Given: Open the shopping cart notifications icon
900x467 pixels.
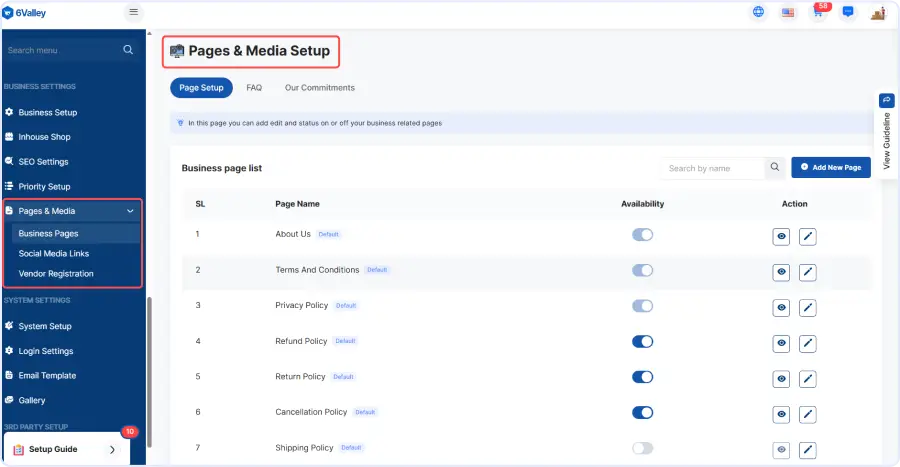Looking at the screenshot, I should [818, 13].
